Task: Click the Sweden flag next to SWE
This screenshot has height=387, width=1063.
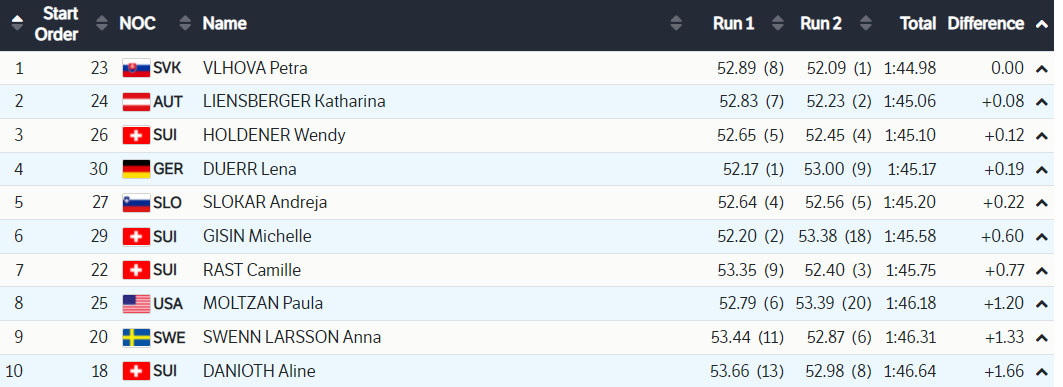Action: 136,338
